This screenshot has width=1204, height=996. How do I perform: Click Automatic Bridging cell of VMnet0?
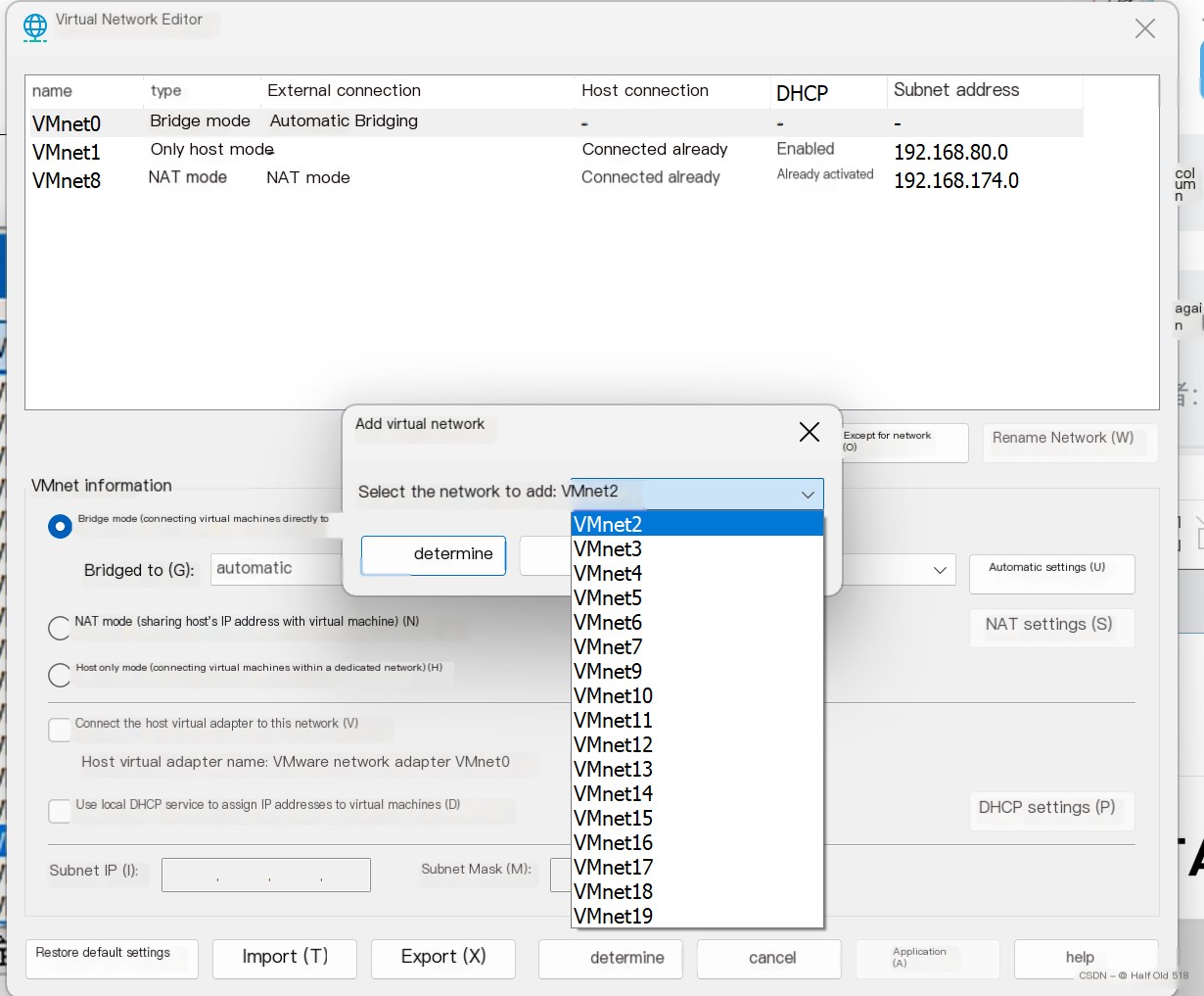(344, 121)
